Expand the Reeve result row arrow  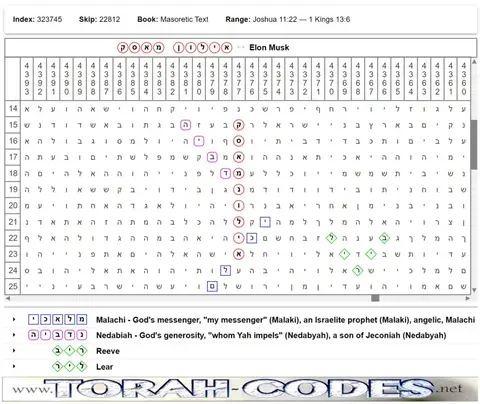[14, 350]
